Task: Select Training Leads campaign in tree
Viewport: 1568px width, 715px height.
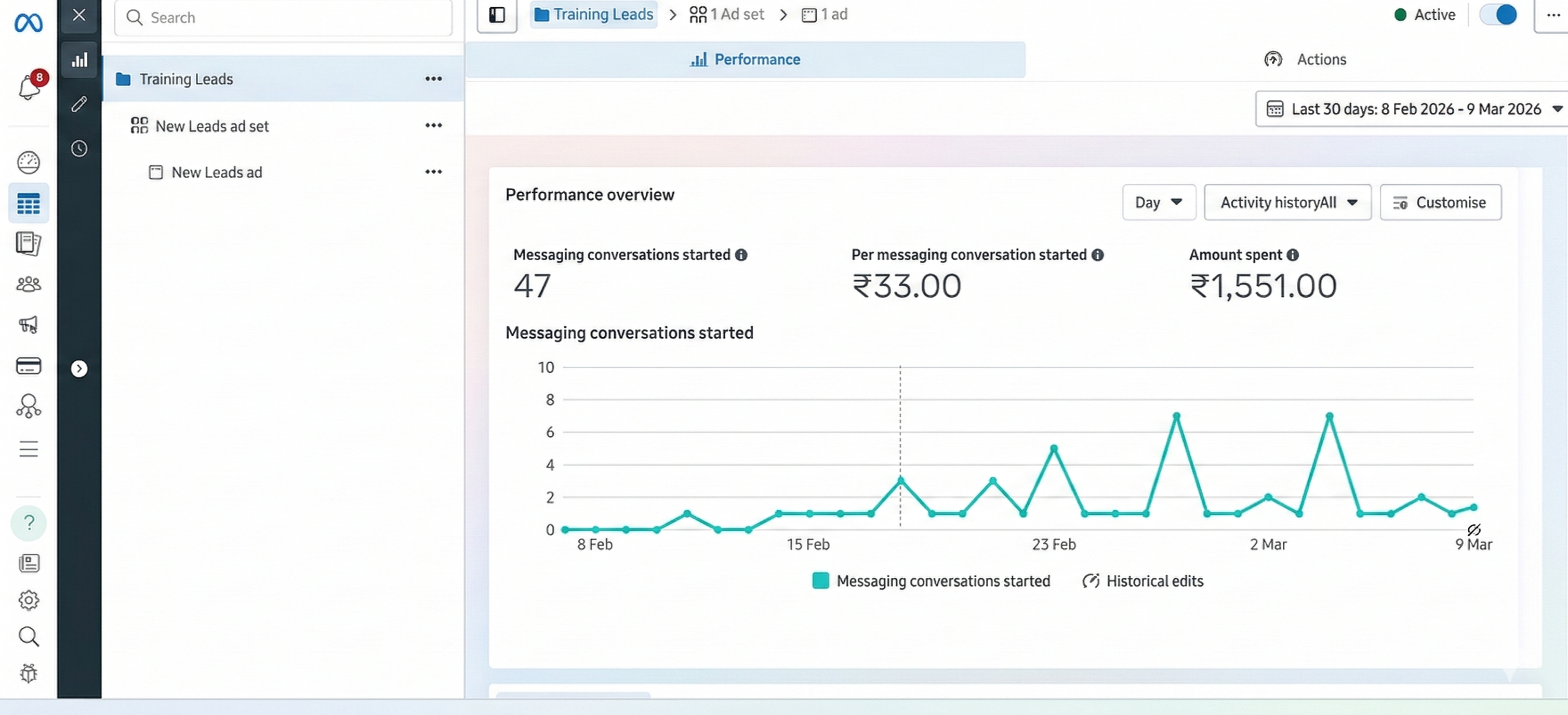Action: 284,78
